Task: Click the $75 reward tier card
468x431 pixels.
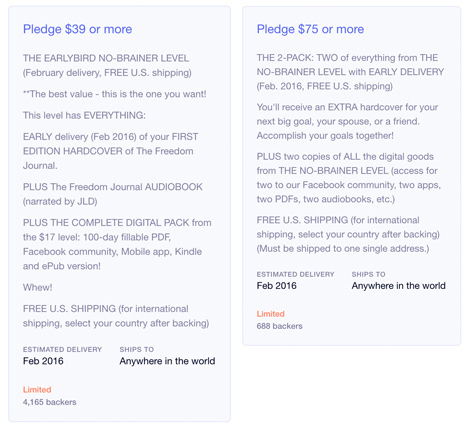Action: [x=351, y=176]
